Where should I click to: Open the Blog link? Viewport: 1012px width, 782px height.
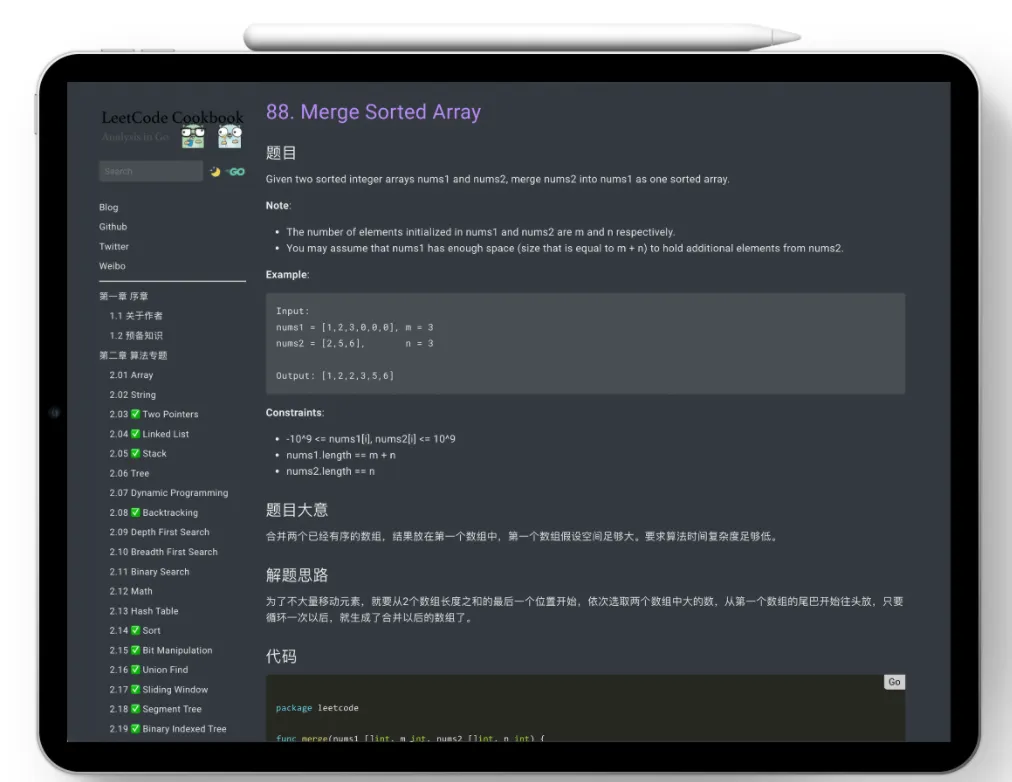[108, 207]
